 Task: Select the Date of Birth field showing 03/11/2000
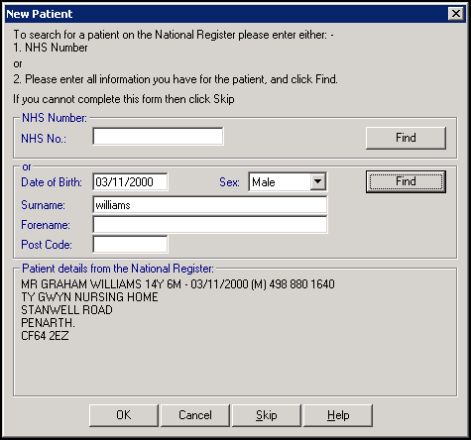coord(130,182)
